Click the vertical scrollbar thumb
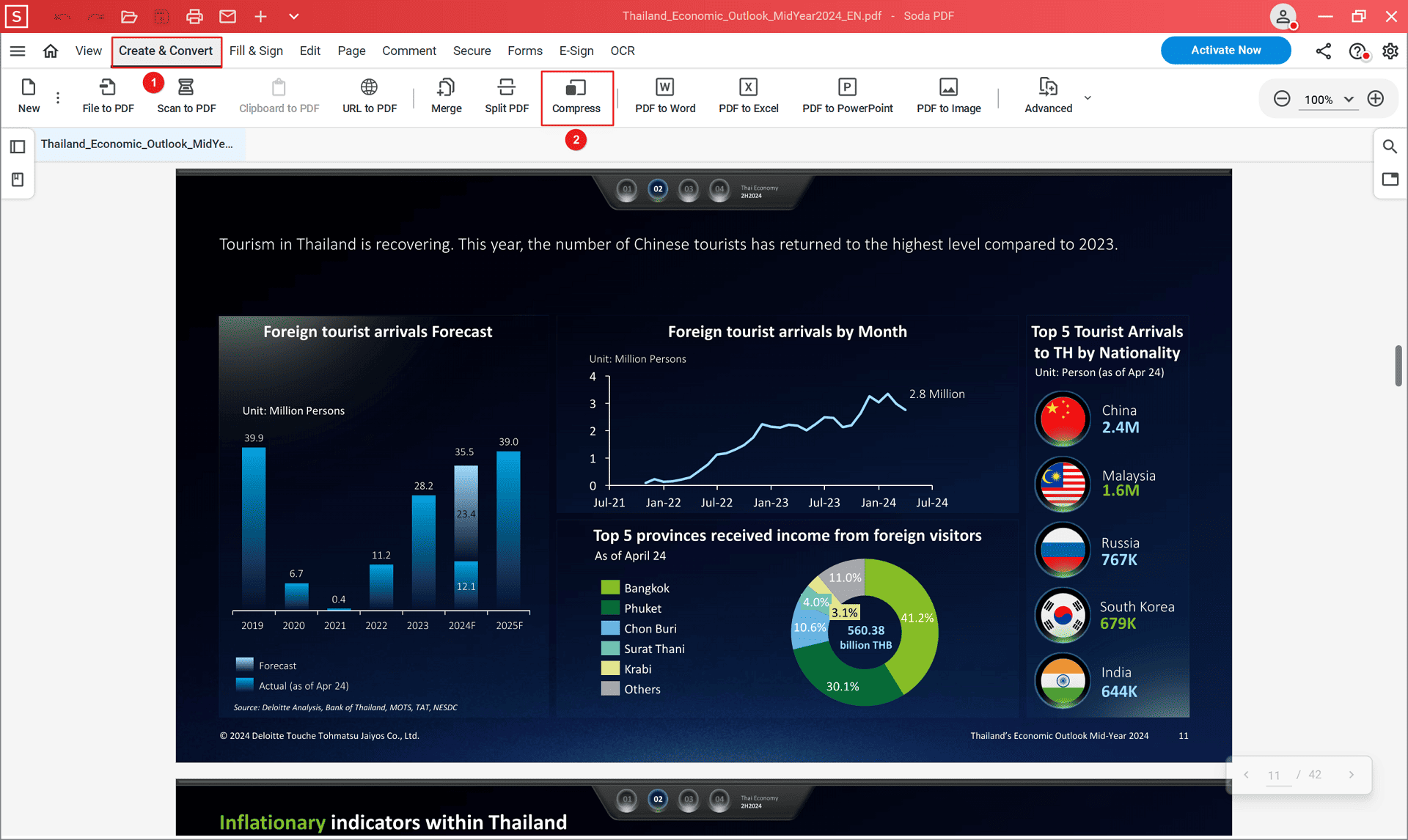 click(1398, 365)
